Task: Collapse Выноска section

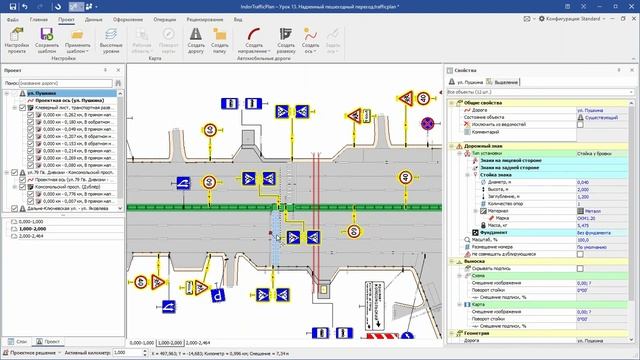Action: [451, 261]
